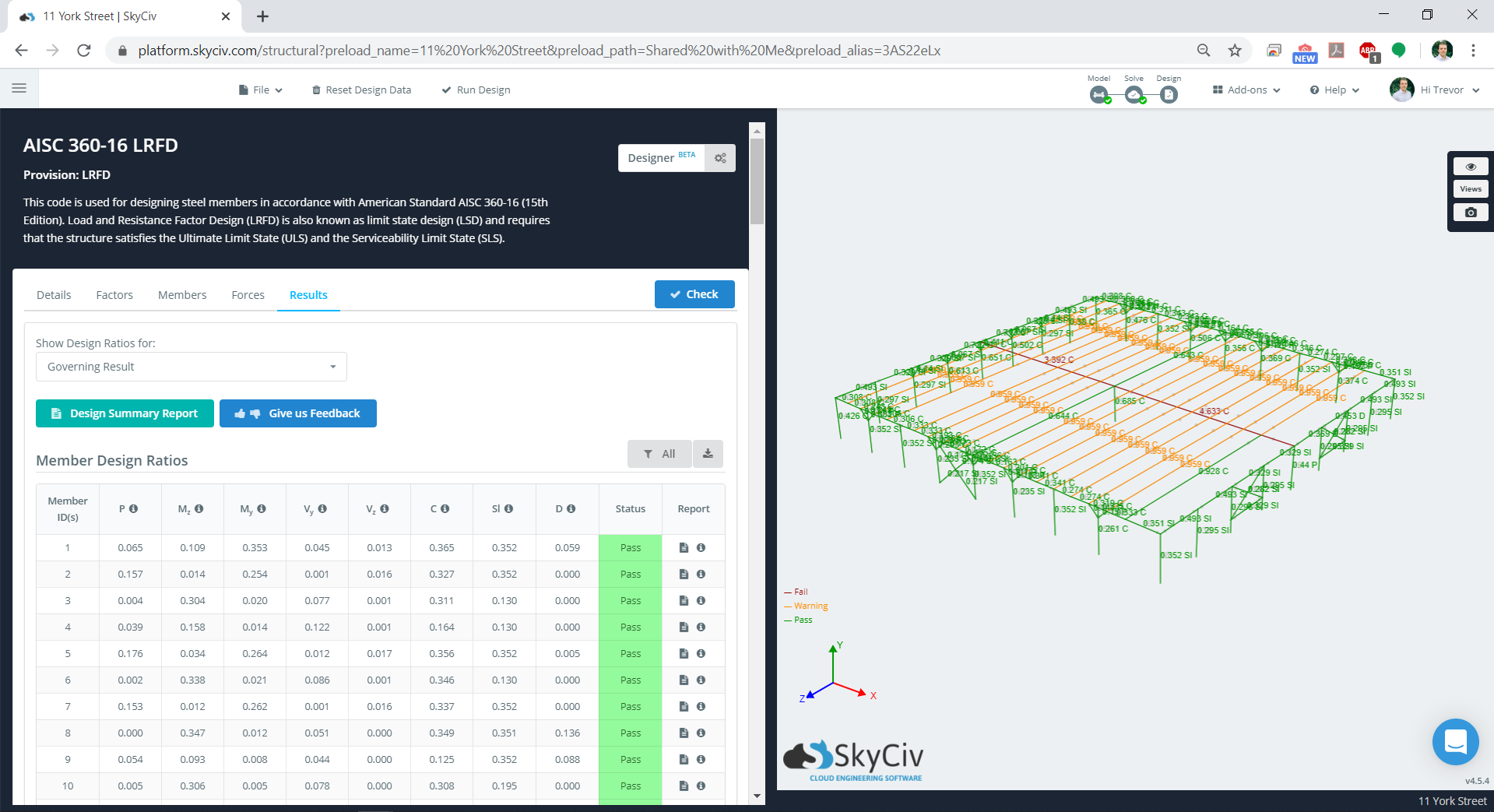Image resolution: width=1494 pixels, height=812 pixels.
Task: Show info for the P column
Action: [133, 508]
